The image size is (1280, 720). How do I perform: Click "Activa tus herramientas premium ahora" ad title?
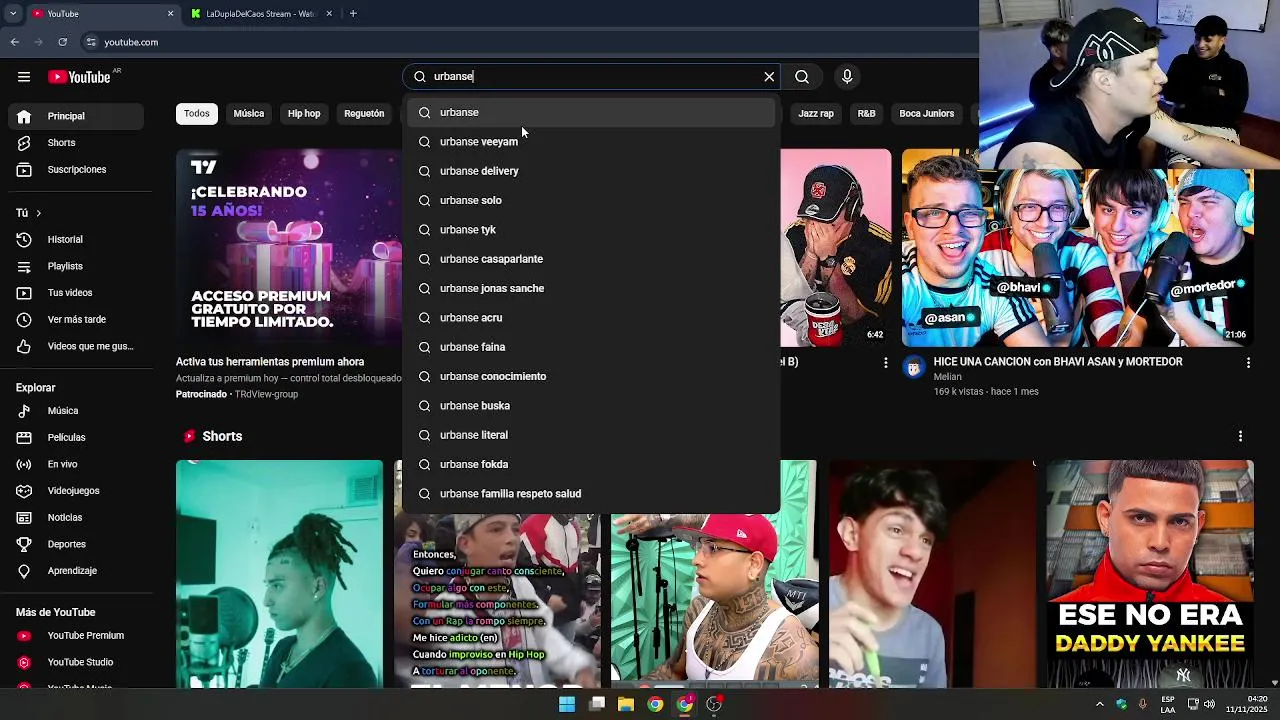click(x=270, y=362)
